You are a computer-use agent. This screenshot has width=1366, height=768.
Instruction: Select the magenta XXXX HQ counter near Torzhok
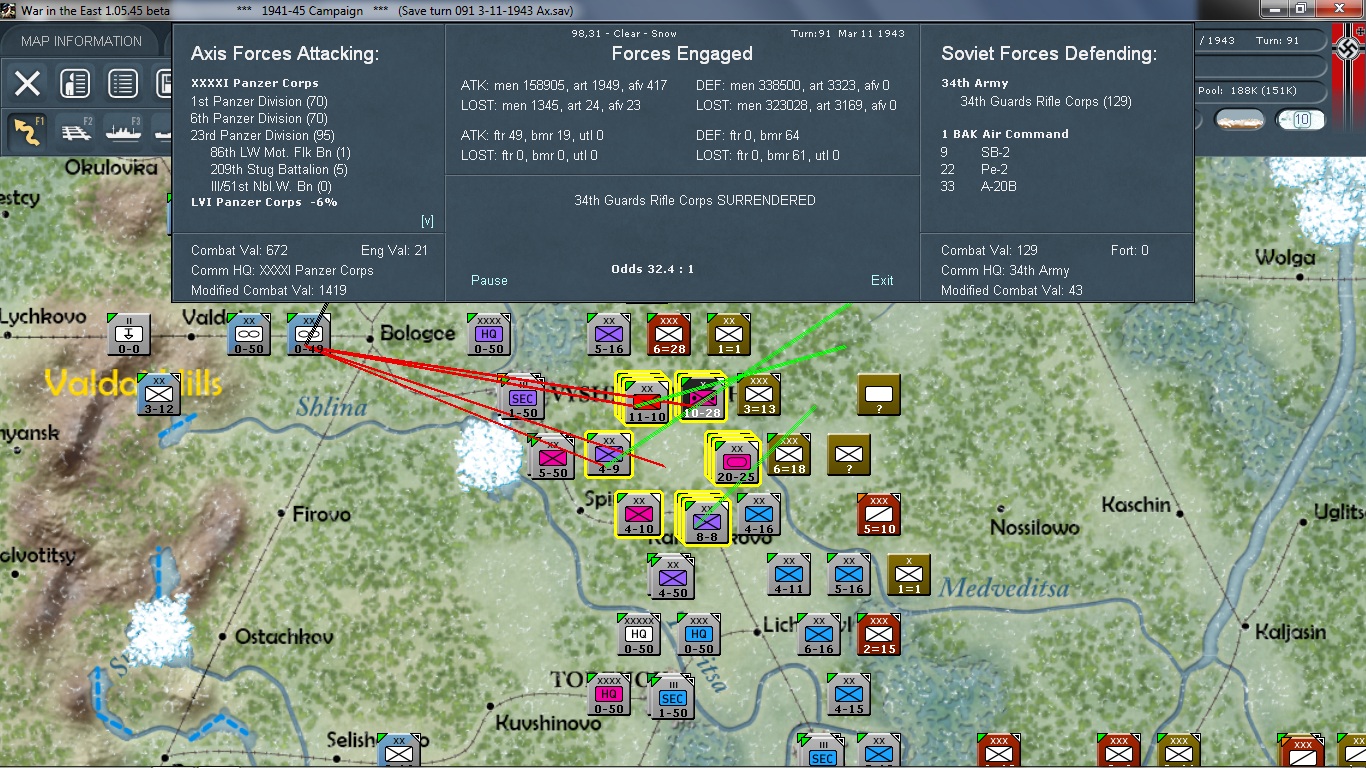pyautogui.click(x=609, y=693)
